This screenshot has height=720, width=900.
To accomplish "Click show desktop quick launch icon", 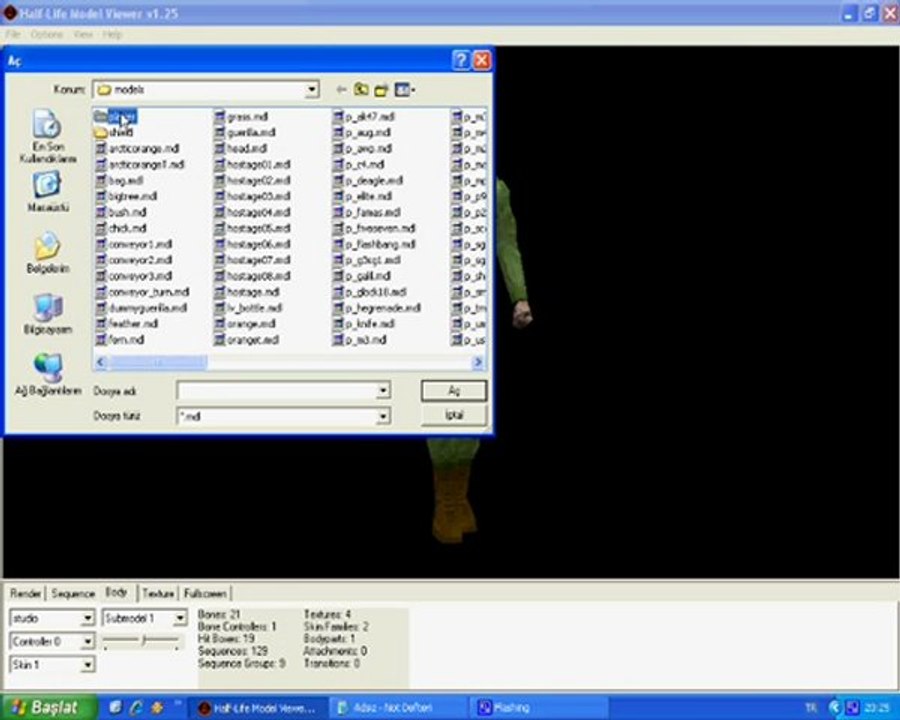I will 115,707.
